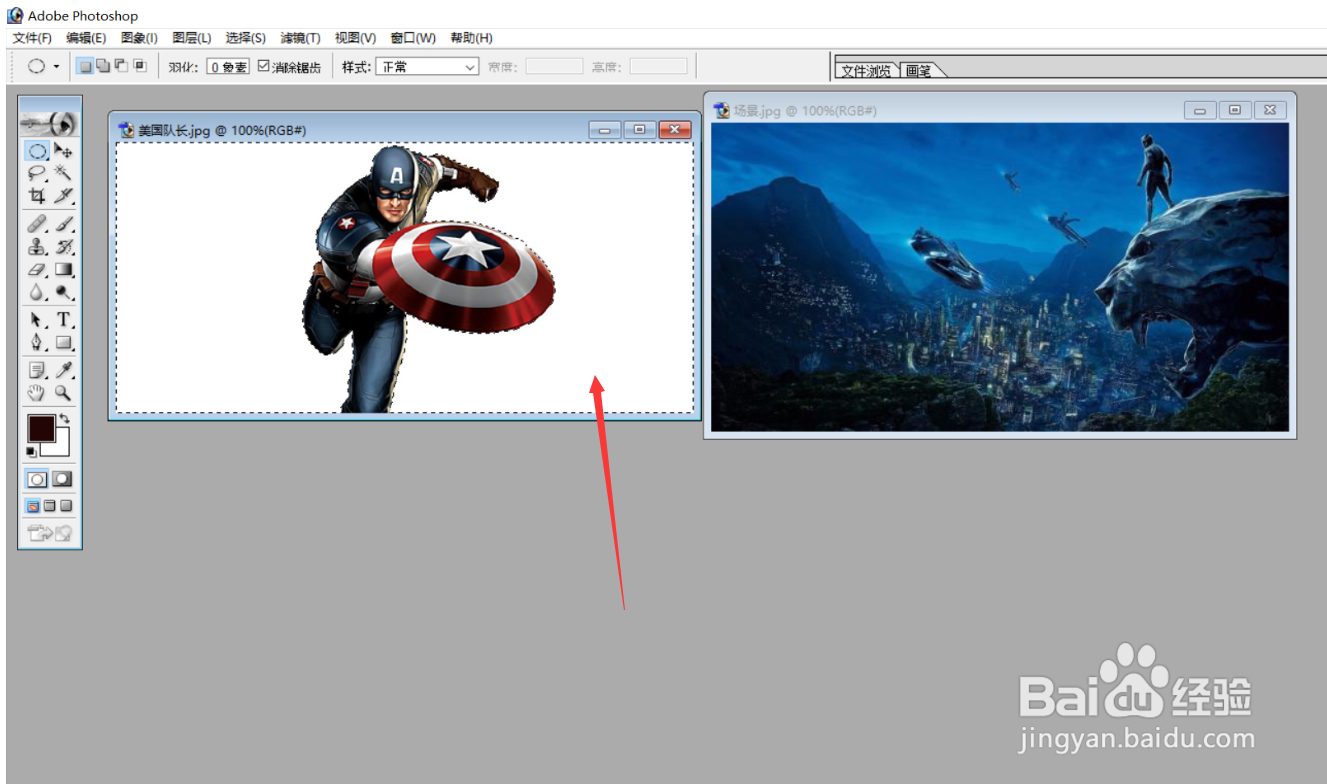Enable Intersect with Selection mode
Screen dimensions: 1327x784
(x=139, y=67)
